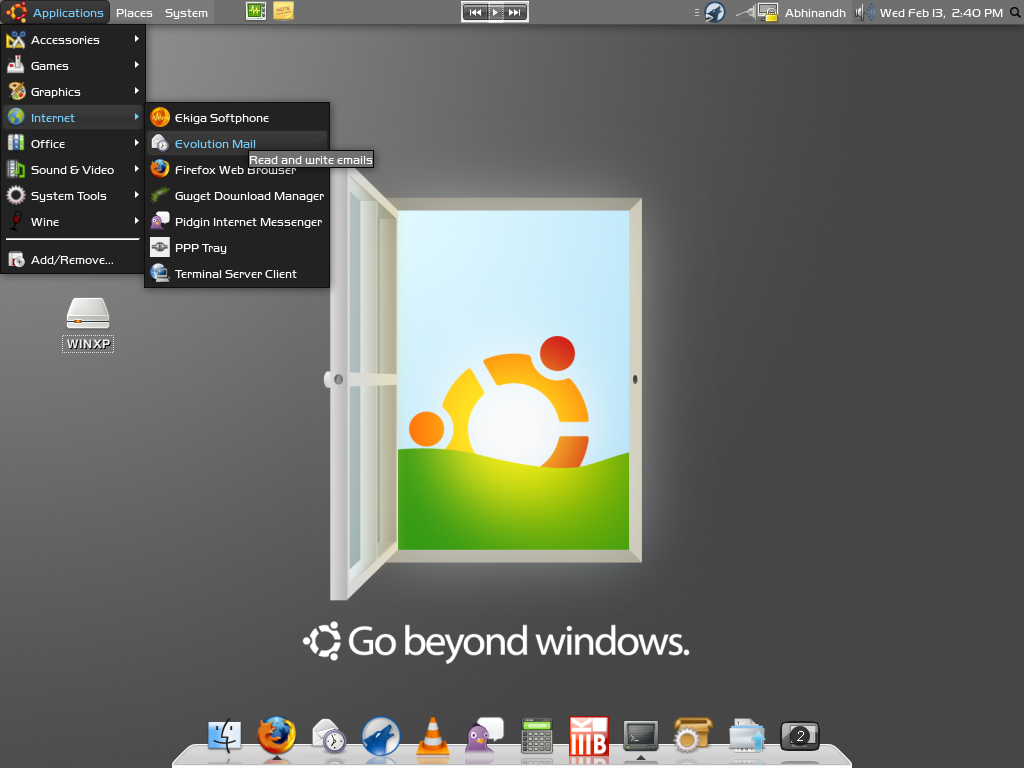Select the Internet category in Applications menu
Image resolution: width=1024 pixels, height=768 pixels.
point(72,118)
